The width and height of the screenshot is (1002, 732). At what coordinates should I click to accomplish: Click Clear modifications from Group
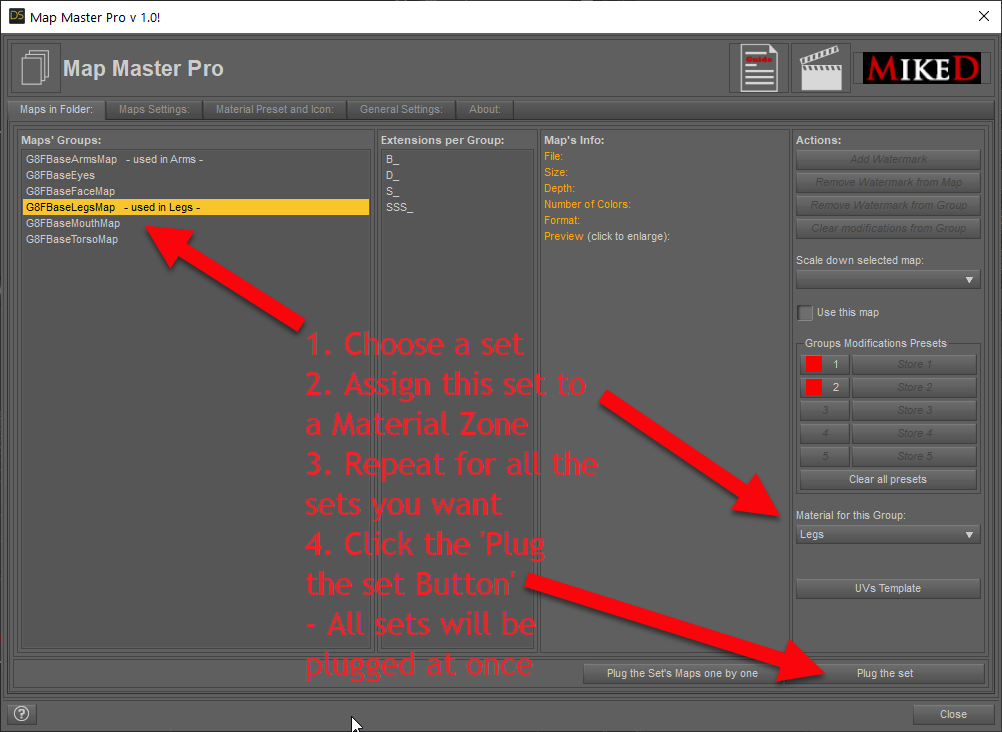[x=888, y=228]
